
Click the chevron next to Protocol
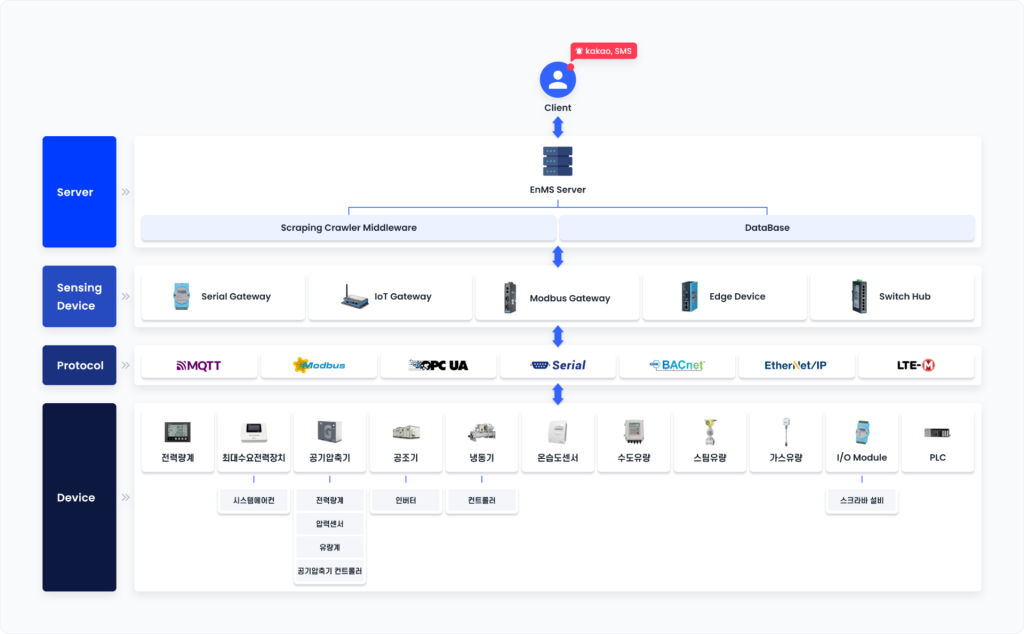tap(125, 365)
